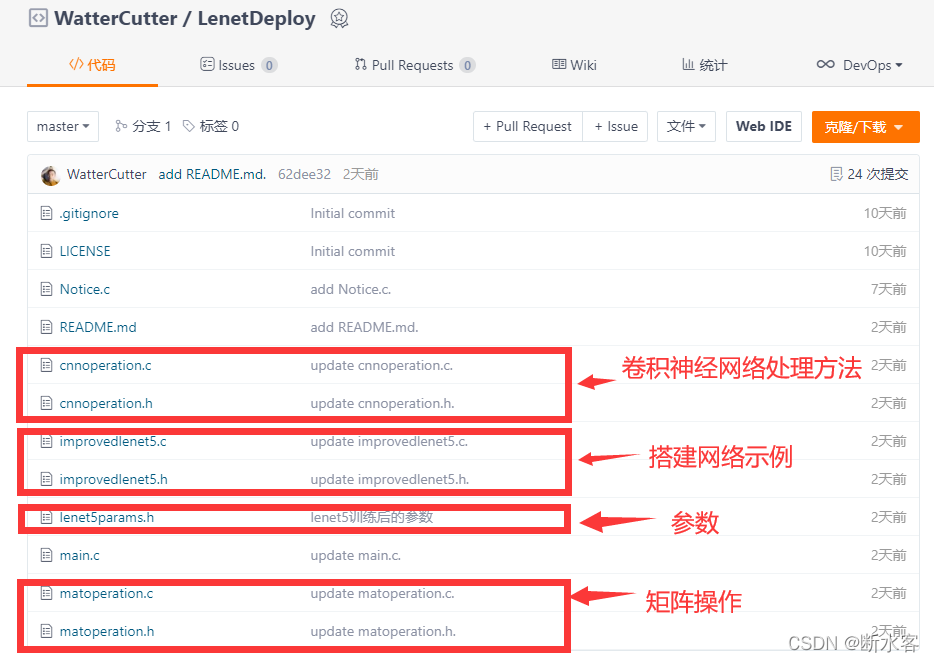Open the 统计 tab

pos(705,65)
